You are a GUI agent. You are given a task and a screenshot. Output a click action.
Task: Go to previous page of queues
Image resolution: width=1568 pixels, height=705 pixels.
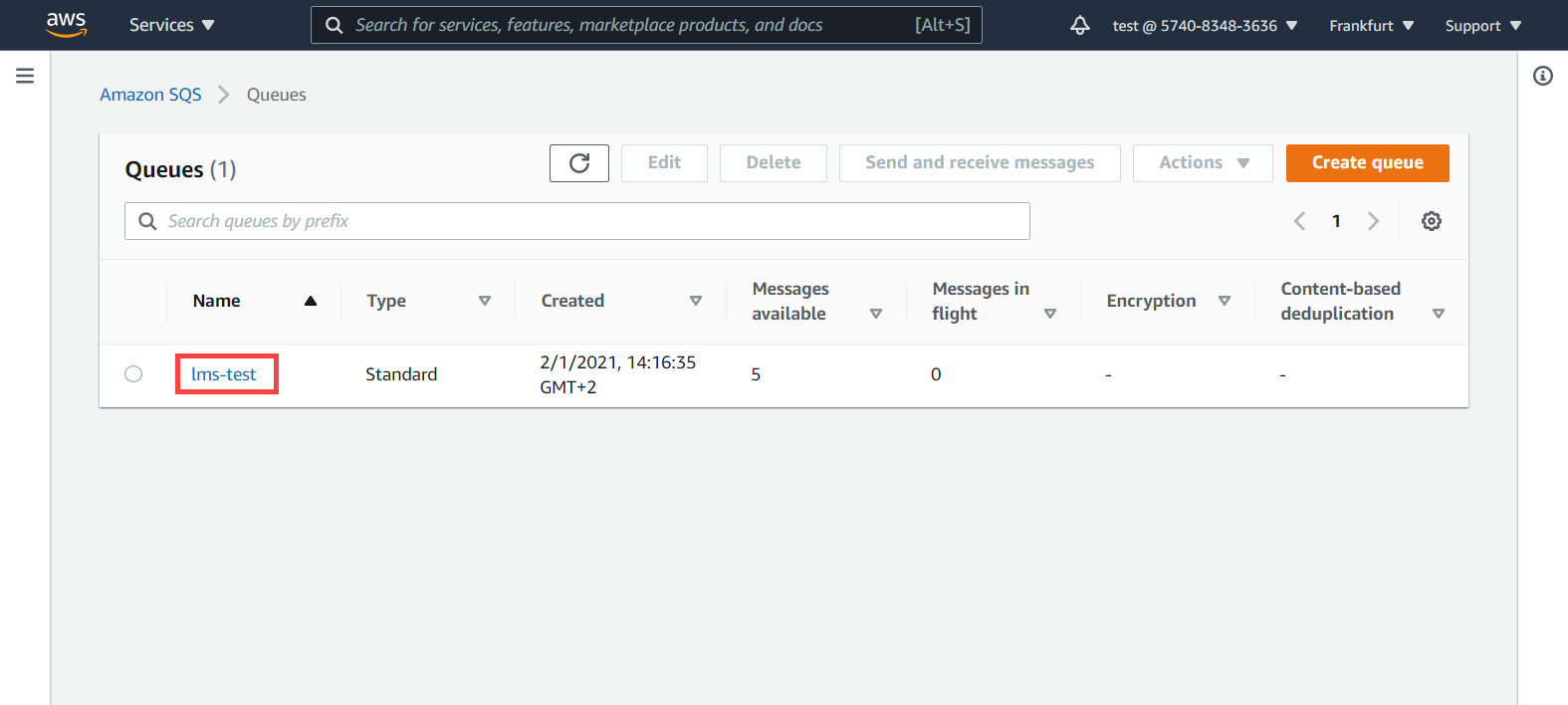[x=1299, y=221]
